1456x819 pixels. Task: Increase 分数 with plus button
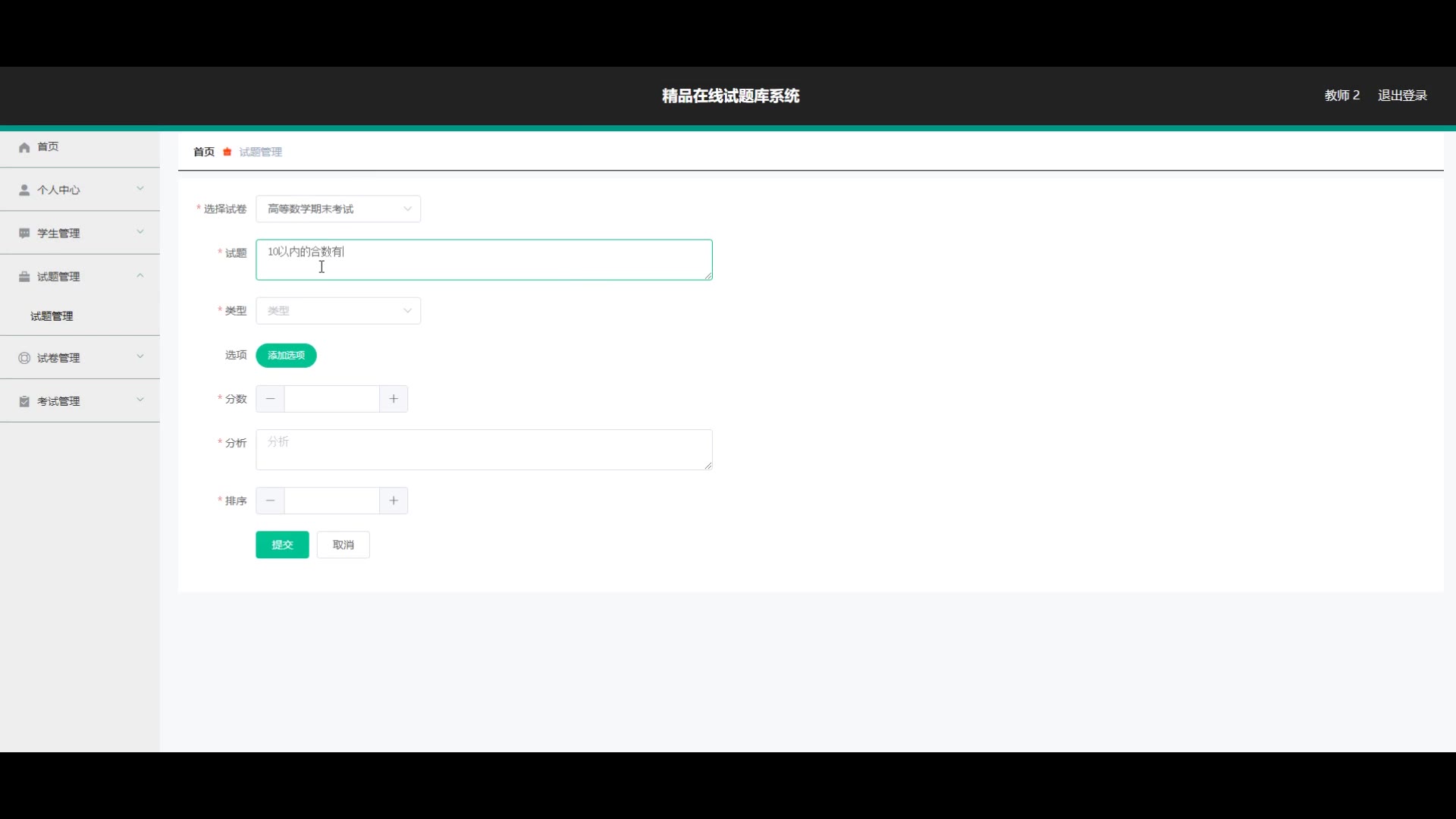point(394,399)
